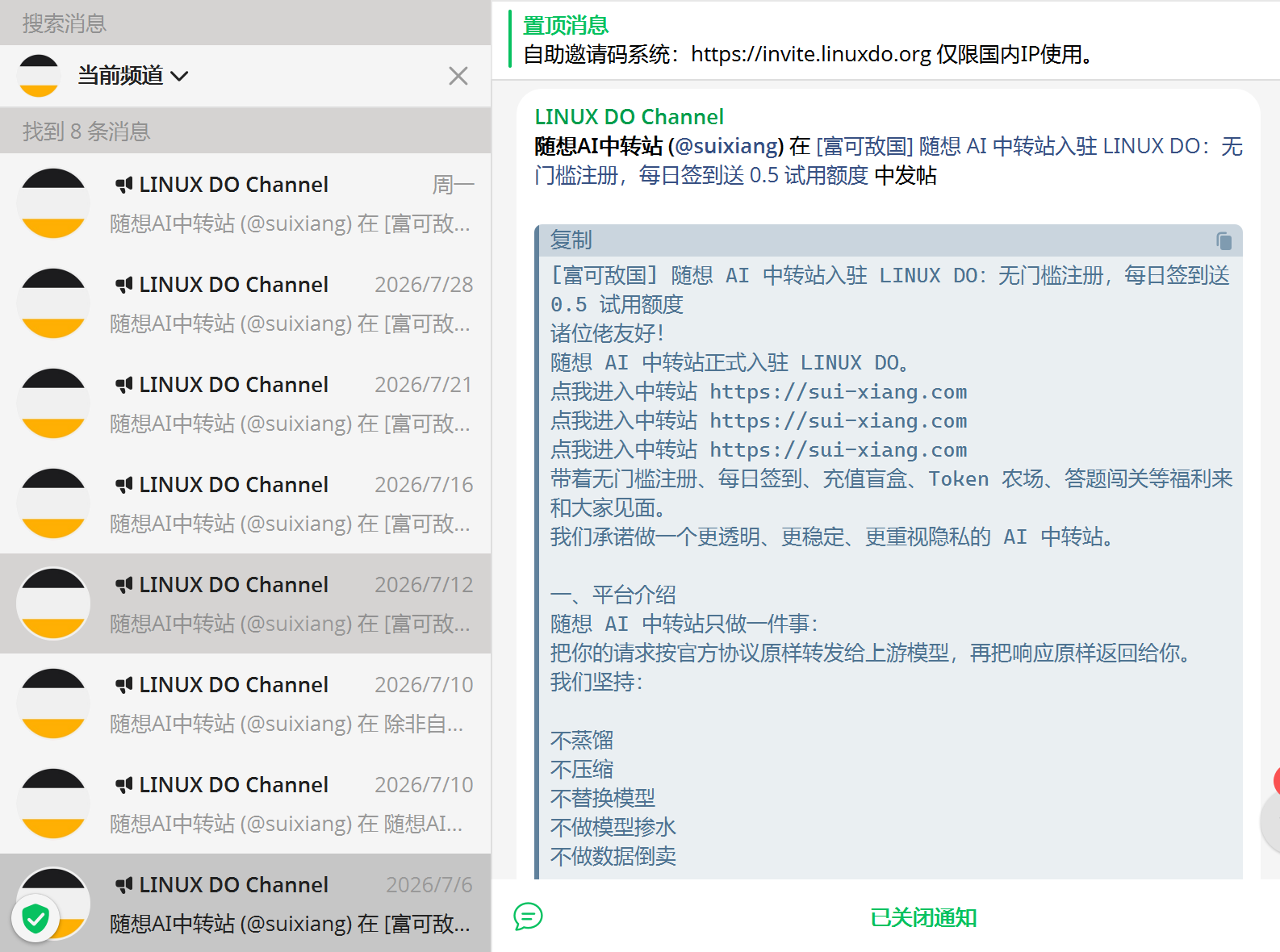
Task: Click the avatar of the 2026/7/12 result
Action: (x=53, y=603)
